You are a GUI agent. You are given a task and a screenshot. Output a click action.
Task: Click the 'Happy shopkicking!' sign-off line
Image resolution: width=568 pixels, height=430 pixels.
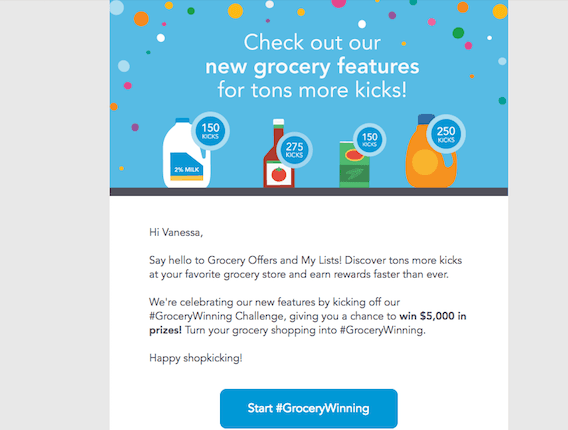point(196,358)
